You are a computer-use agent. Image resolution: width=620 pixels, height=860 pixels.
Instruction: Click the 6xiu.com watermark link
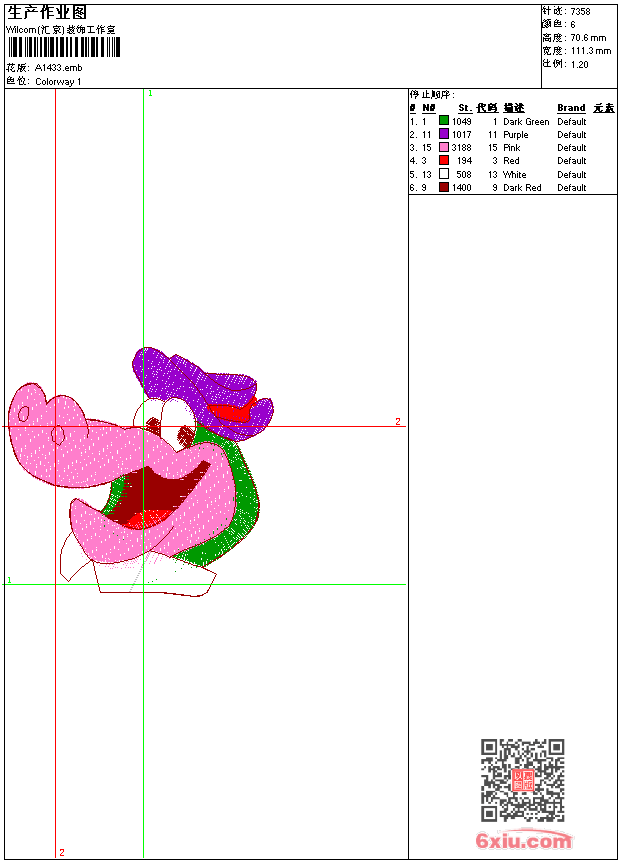point(523,840)
